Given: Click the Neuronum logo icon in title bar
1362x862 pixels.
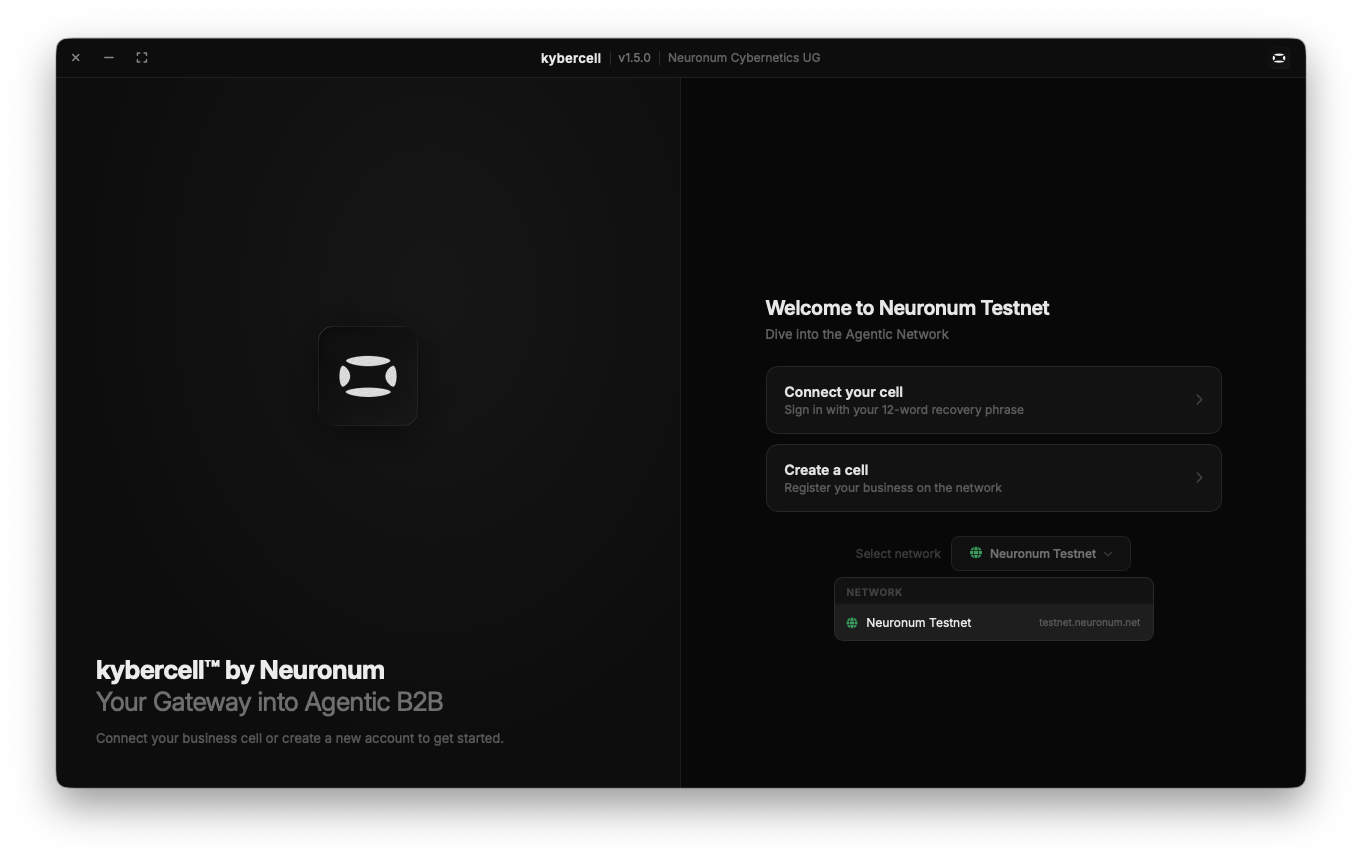Looking at the screenshot, I should tap(1278, 58).
